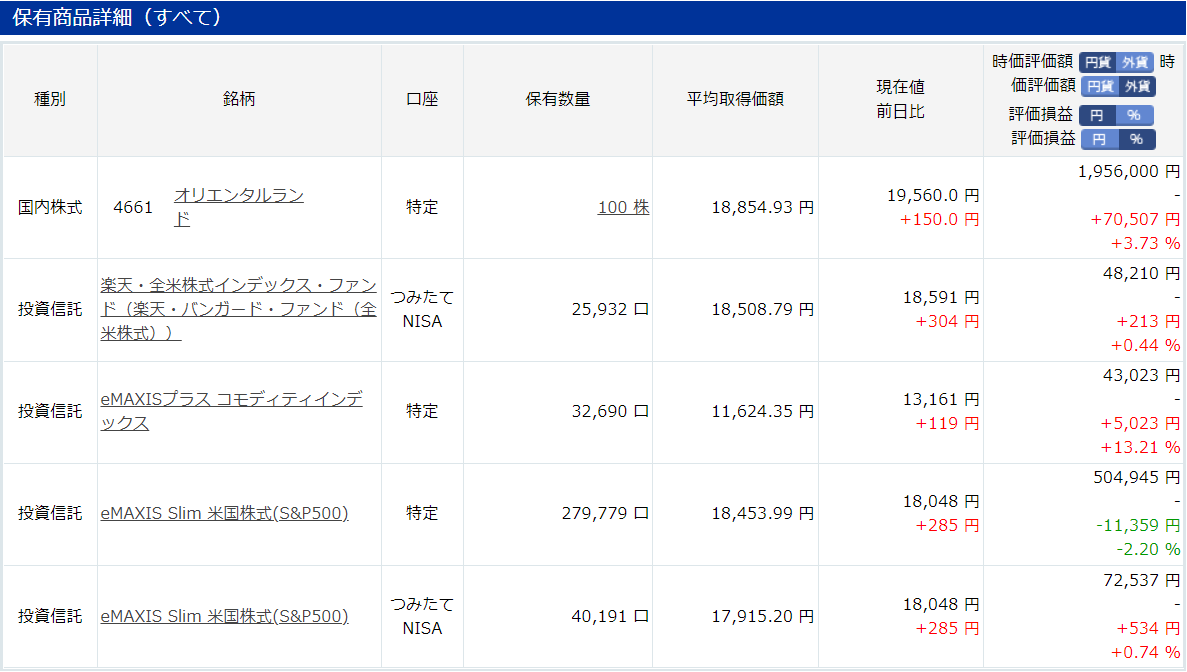The image size is (1187, 672).
Task: Click the 100 株 holdings link
Action: click(x=623, y=207)
